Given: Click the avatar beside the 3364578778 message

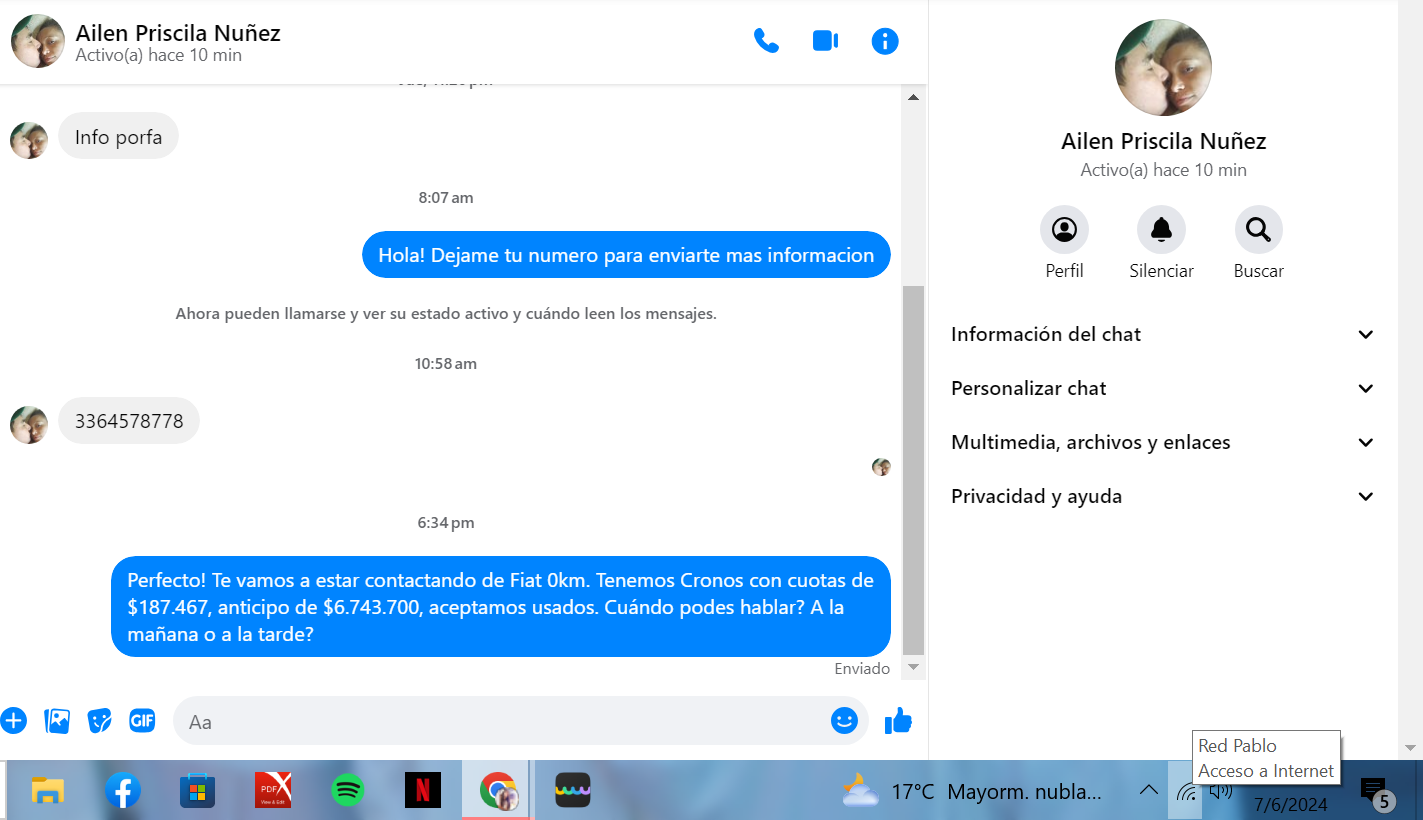Looking at the screenshot, I should click(29, 425).
